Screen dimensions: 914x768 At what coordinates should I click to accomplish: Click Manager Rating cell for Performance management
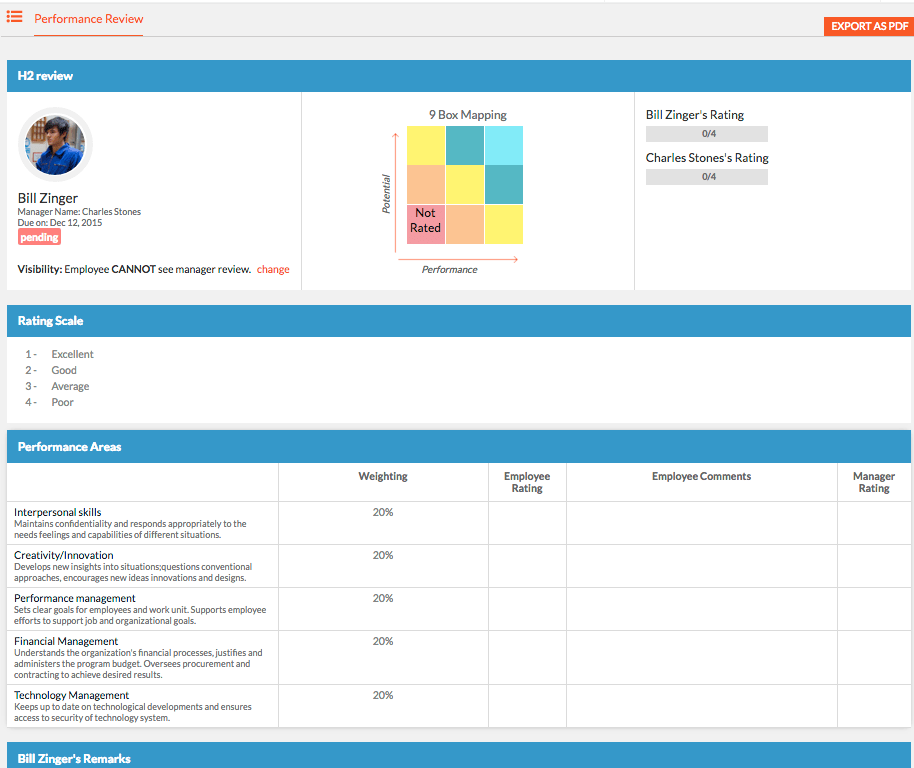pyautogui.click(x=874, y=610)
